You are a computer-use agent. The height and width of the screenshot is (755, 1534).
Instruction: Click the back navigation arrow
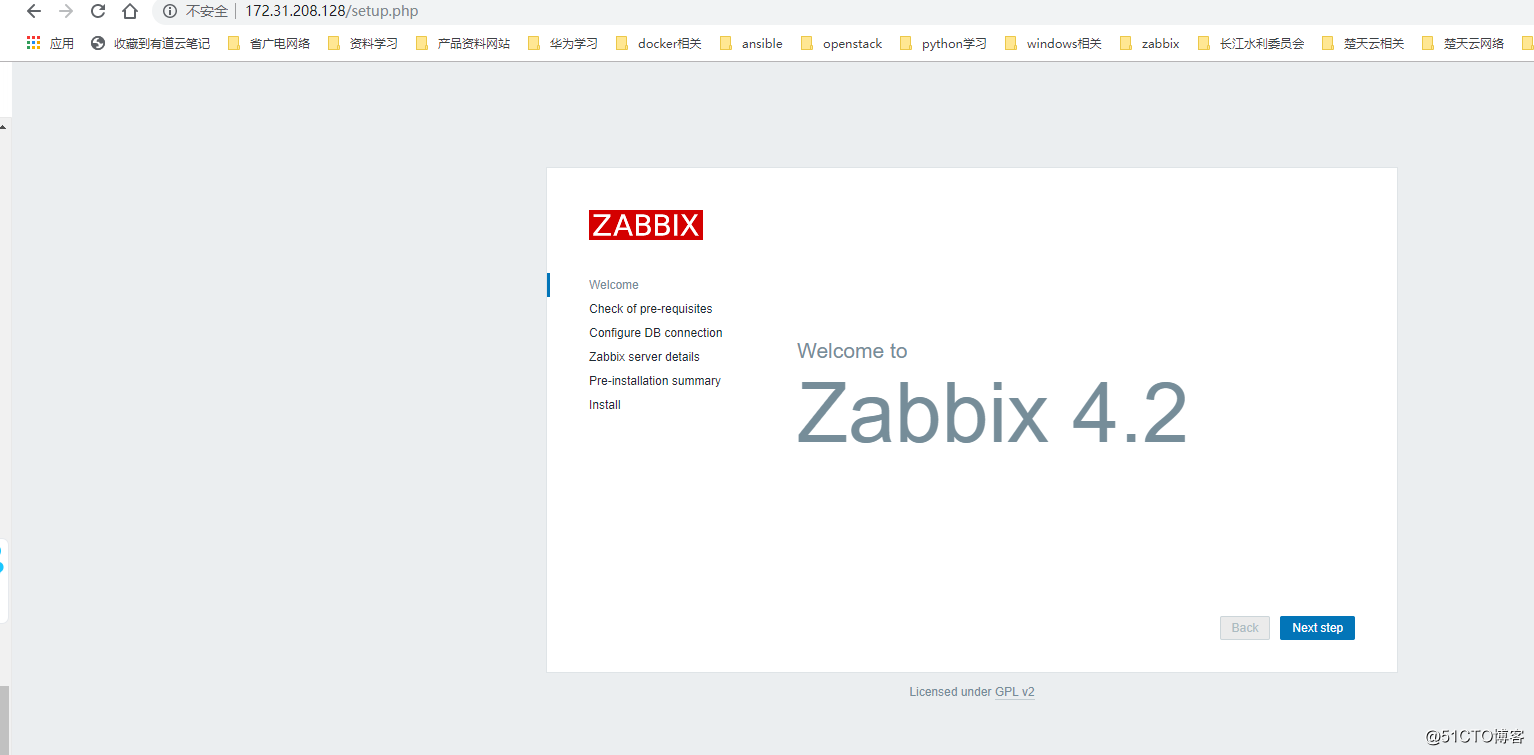coord(33,12)
